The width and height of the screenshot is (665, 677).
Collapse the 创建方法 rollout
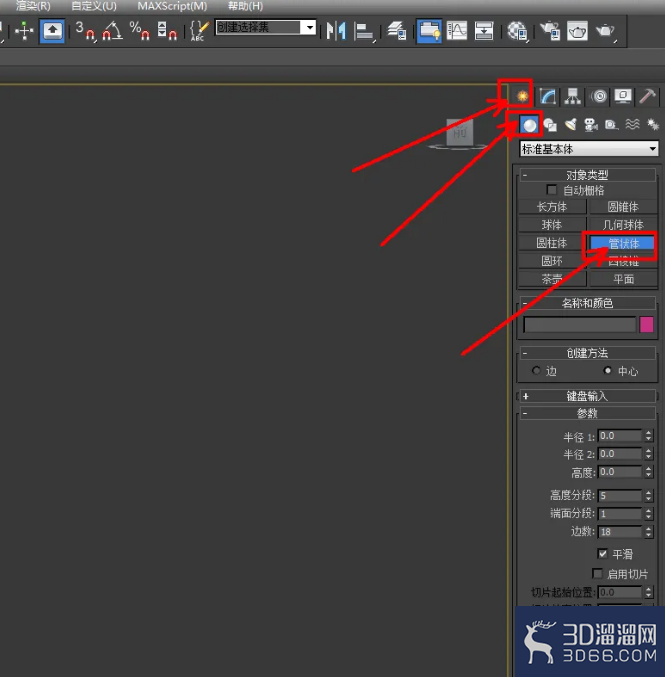pyautogui.click(x=587, y=353)
